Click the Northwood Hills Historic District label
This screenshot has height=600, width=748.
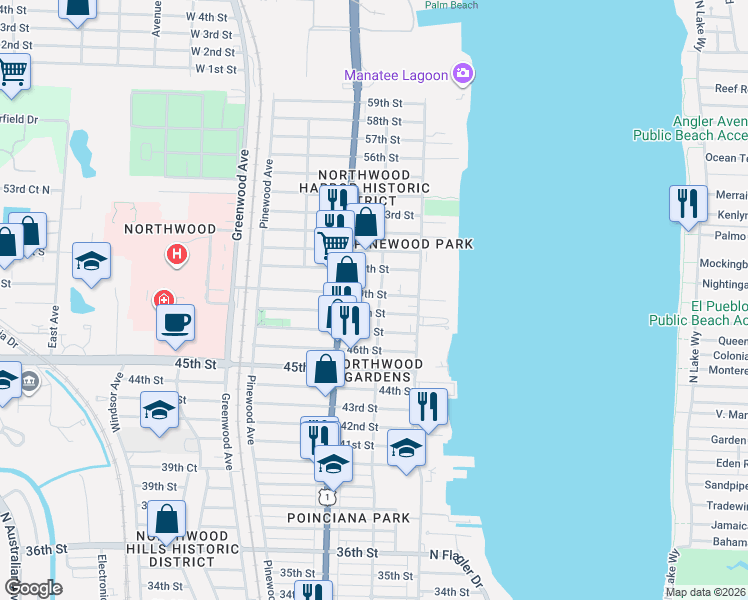click(x=182, y=549)
